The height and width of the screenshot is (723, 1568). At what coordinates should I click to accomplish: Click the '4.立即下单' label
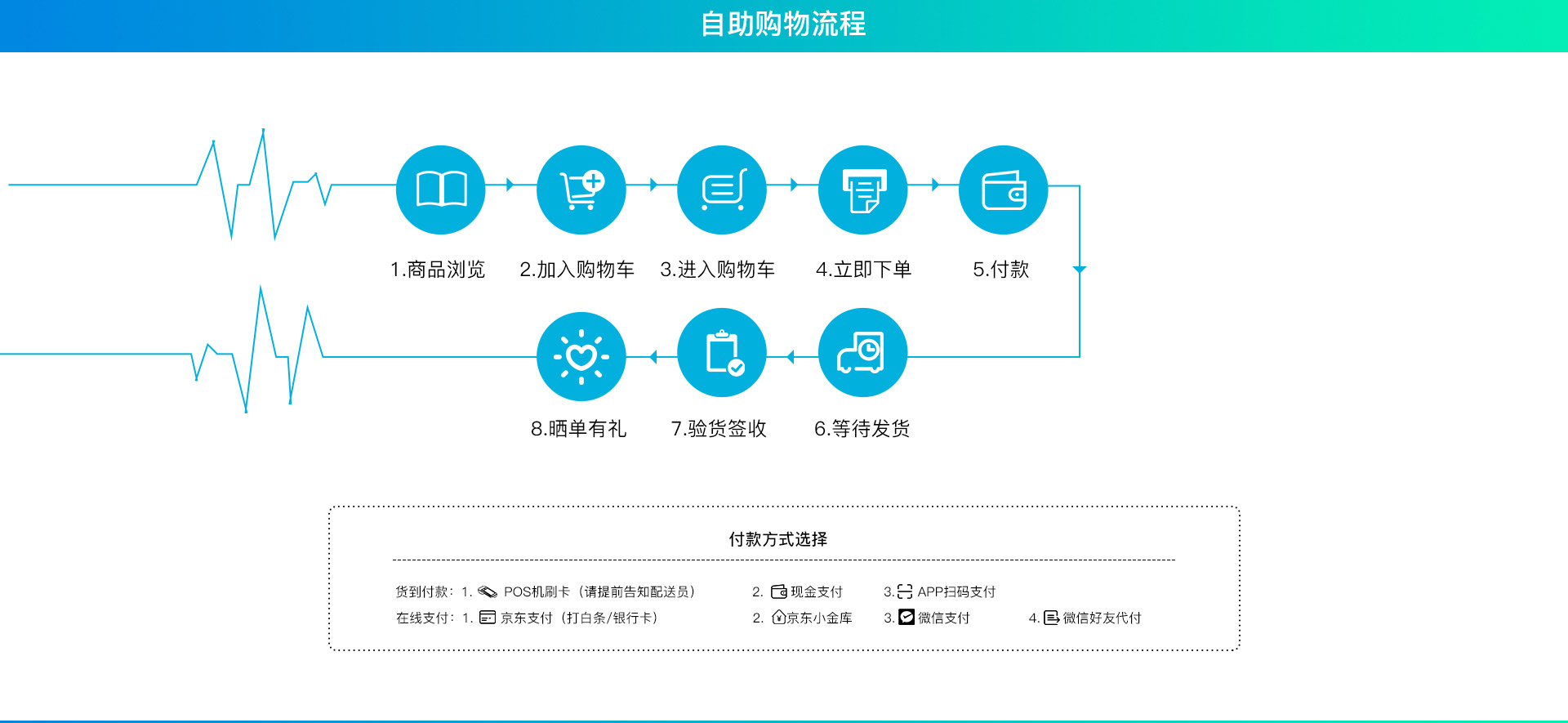(x=864, y=270)
